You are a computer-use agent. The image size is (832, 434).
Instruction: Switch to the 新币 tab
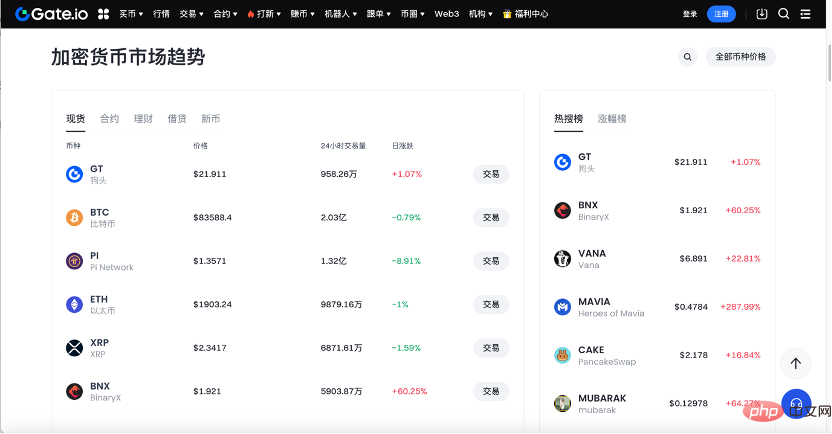210,119
